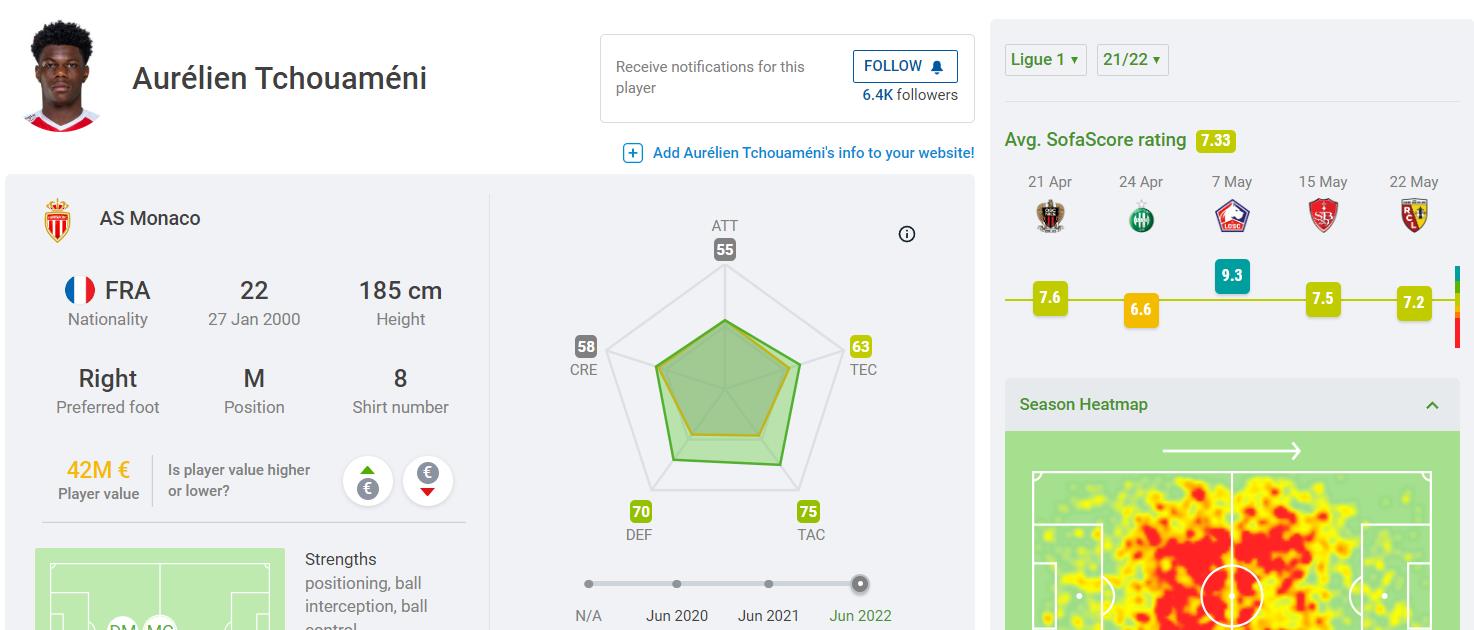Select the Jun 2021 point on attribute timeline

pos(768,584)
